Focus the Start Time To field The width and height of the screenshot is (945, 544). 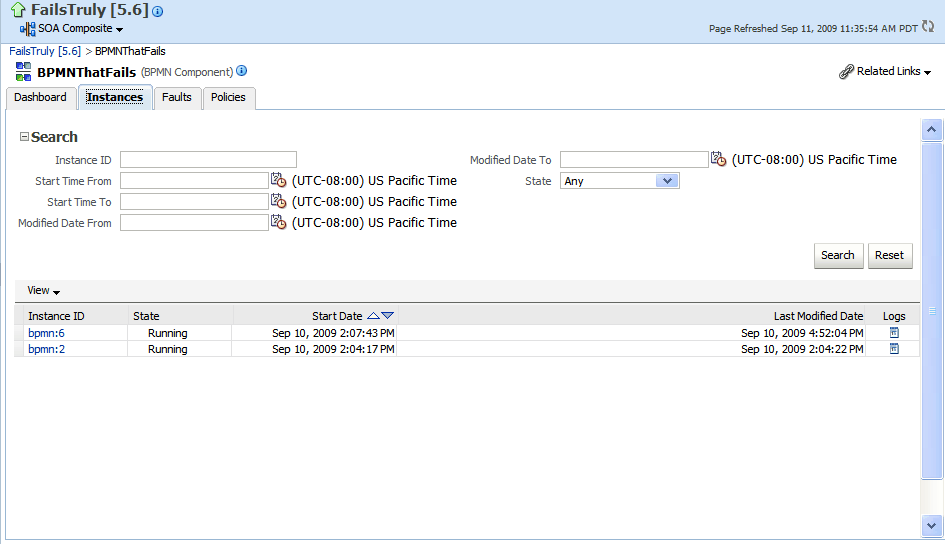pyautogui.click(x=194, y=202)
